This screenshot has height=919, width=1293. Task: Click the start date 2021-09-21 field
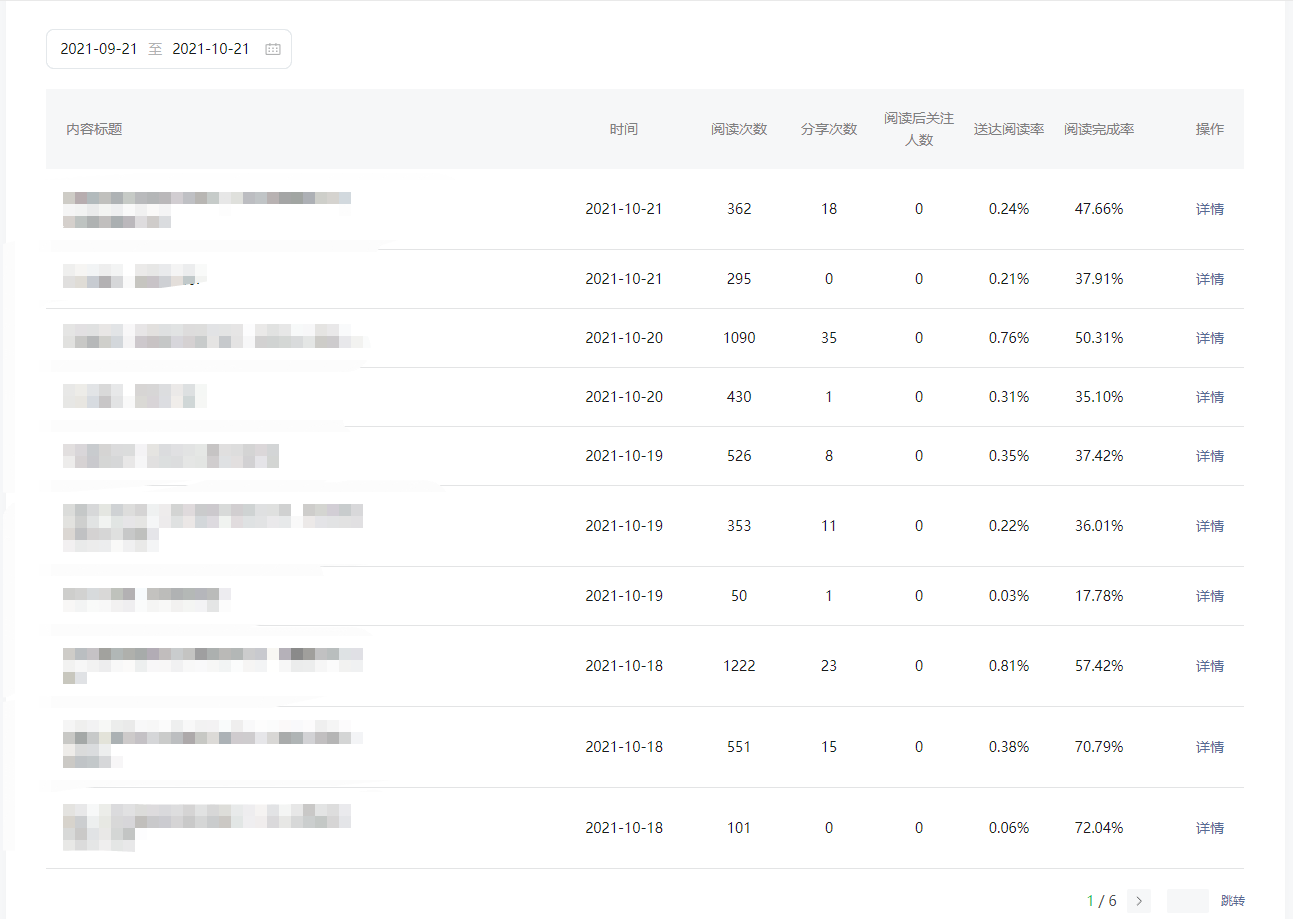99,49
